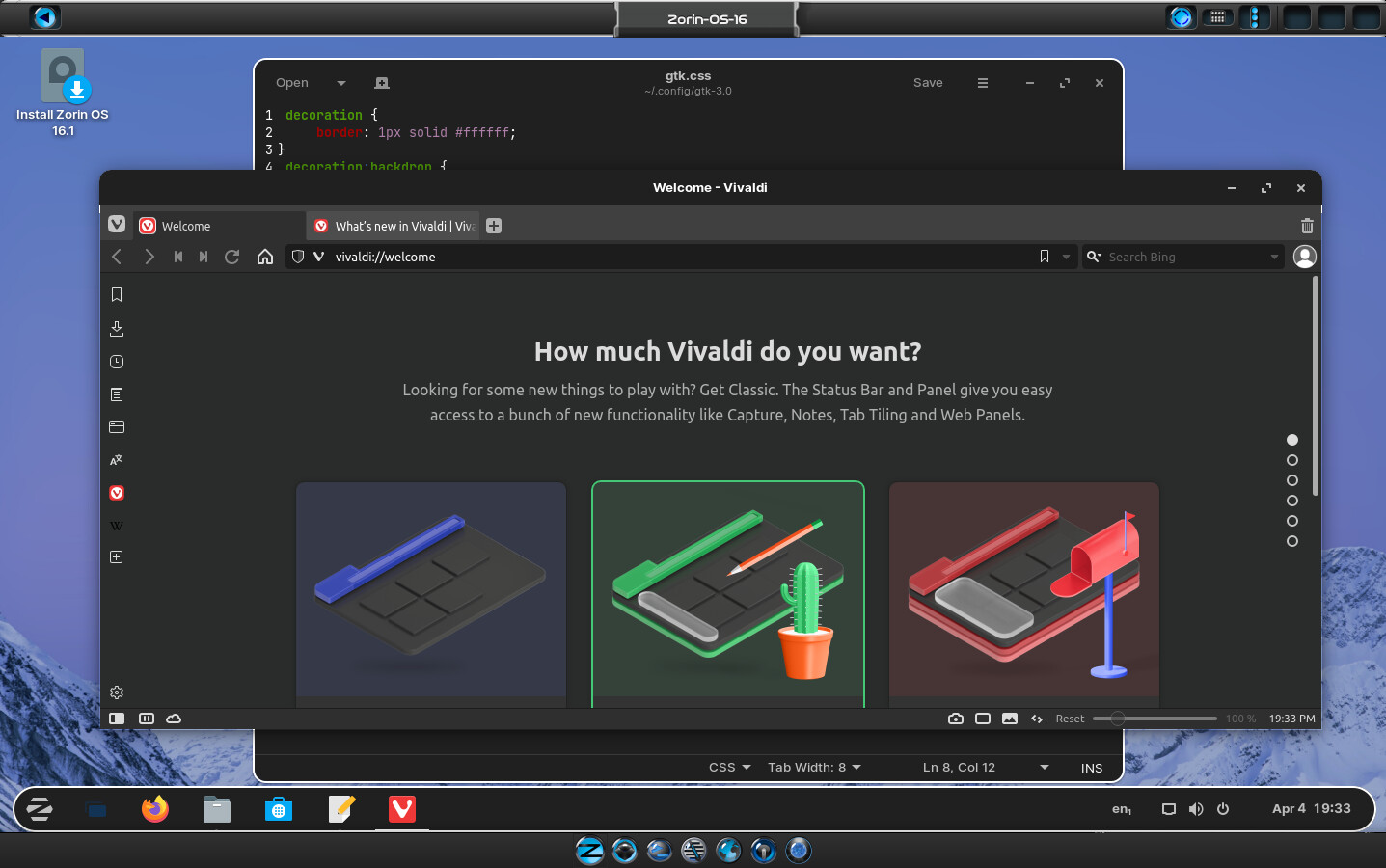Open the Wikipedia web panel in the sidebar
Screen dimensions: 1386x868
117,526
